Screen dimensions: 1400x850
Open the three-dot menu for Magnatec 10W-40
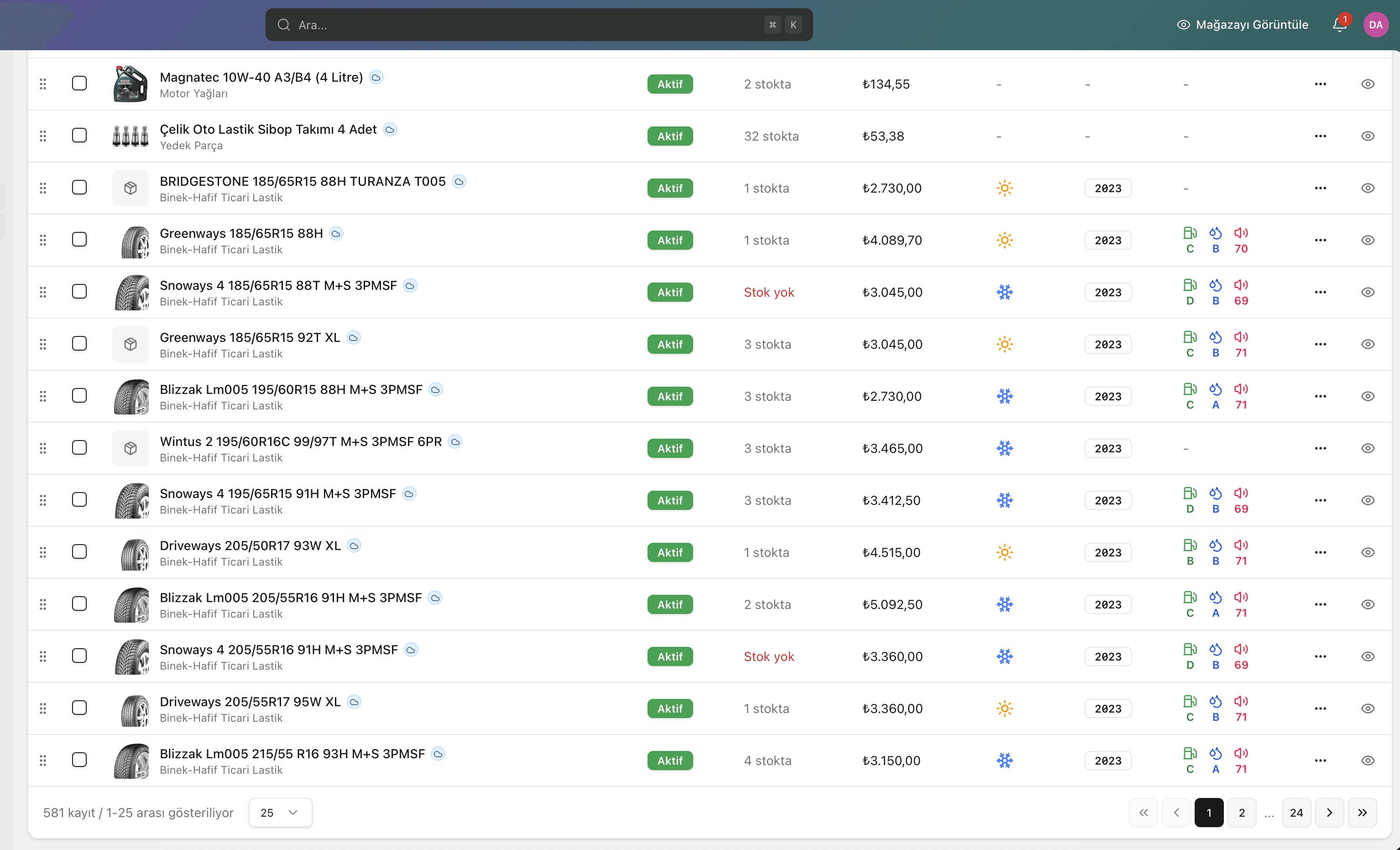click(x=1320, y=84)
